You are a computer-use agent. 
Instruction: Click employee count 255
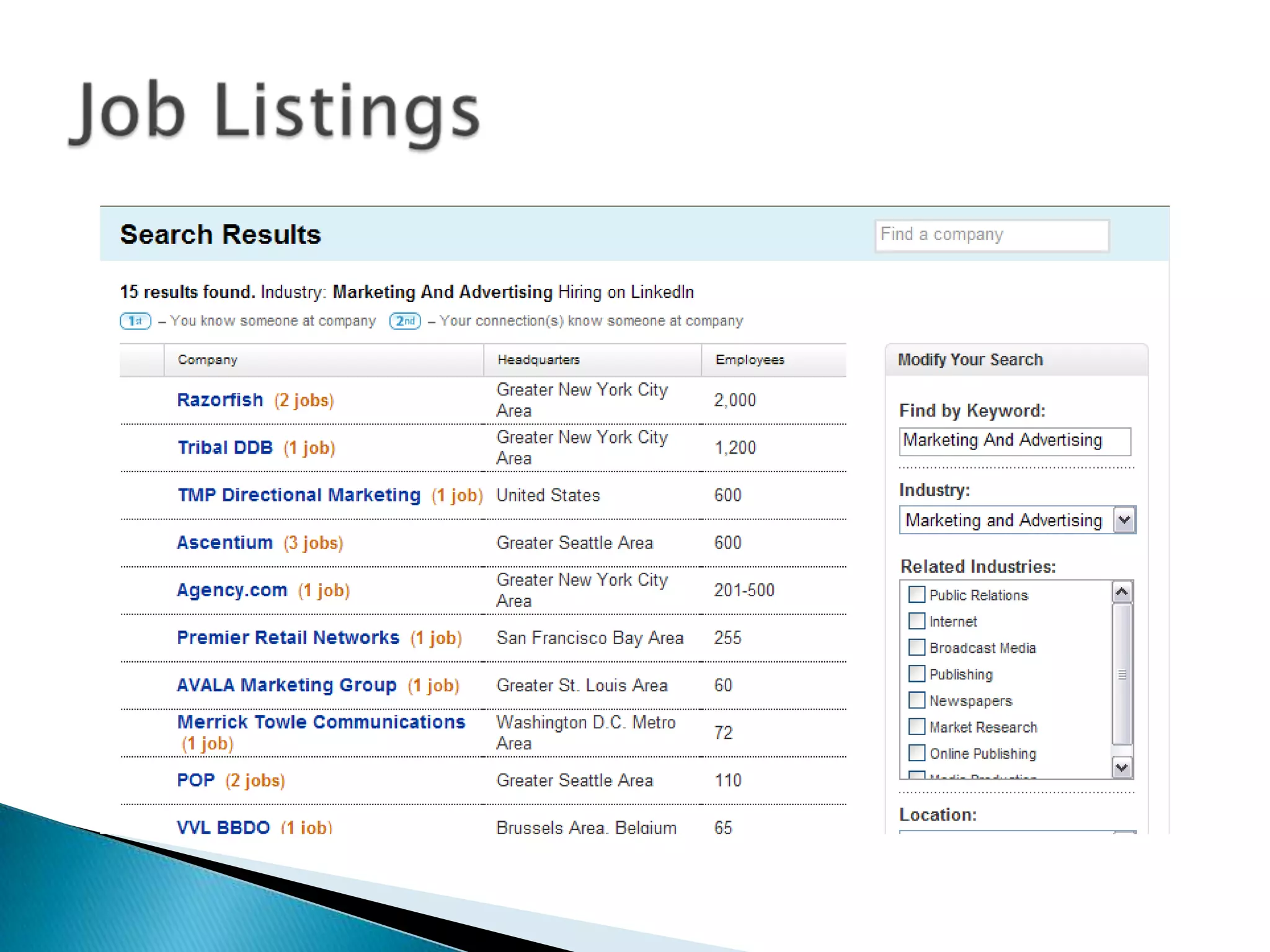pyautogui.click(x=727, y=638)
